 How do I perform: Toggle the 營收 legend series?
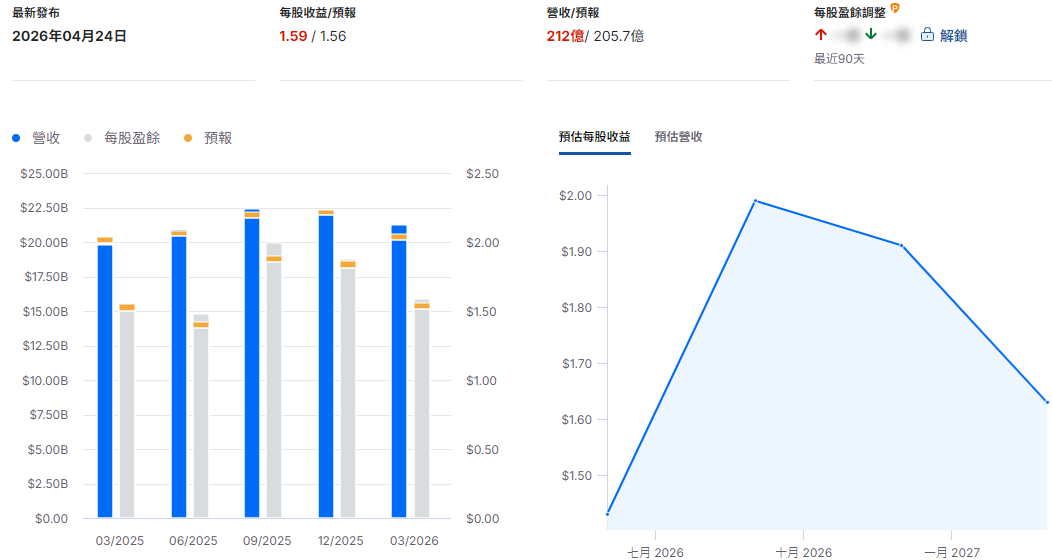[36, 138]
